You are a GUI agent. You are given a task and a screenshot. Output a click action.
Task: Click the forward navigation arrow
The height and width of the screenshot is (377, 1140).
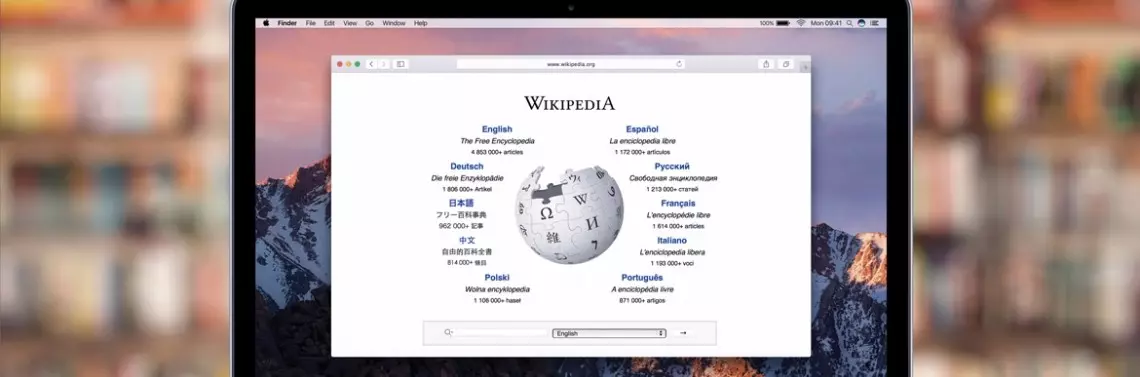[x=384, y=64]
